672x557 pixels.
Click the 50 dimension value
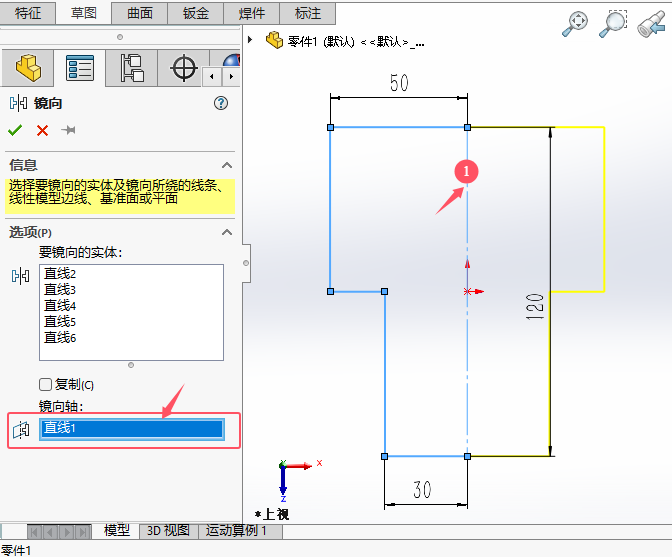399,83
